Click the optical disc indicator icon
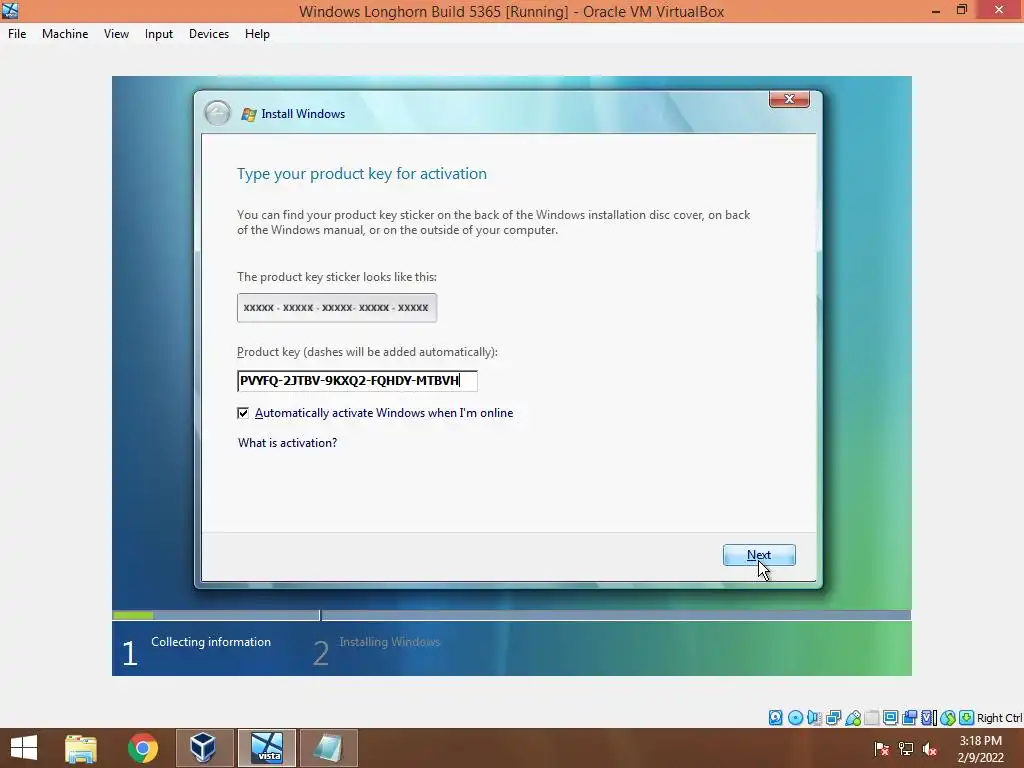Screen dimensions: 1024x768 [795, 718]
